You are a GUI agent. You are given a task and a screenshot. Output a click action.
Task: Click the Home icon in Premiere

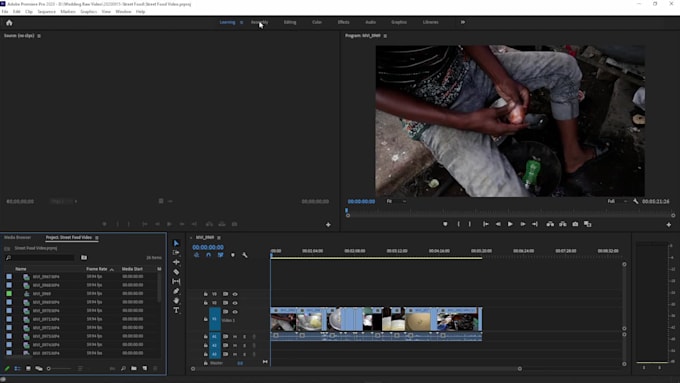9,23
